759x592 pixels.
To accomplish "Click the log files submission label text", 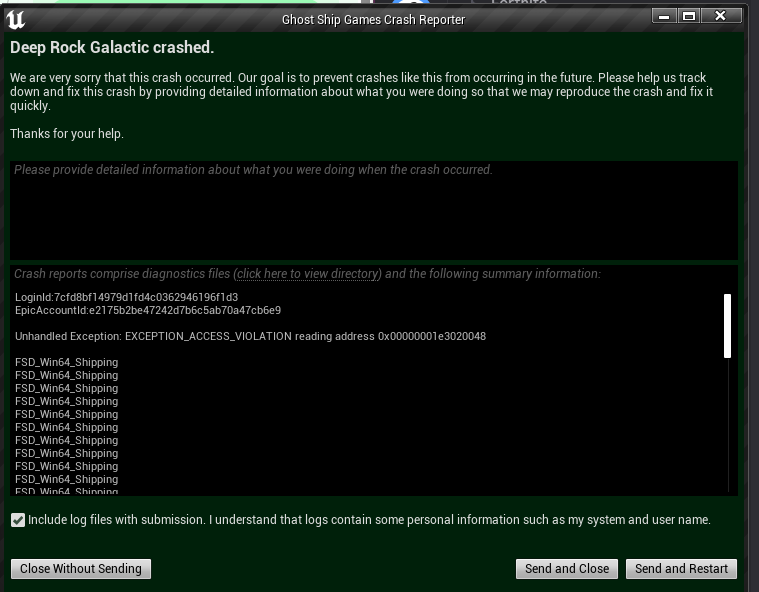I will [x=369, y=520].
